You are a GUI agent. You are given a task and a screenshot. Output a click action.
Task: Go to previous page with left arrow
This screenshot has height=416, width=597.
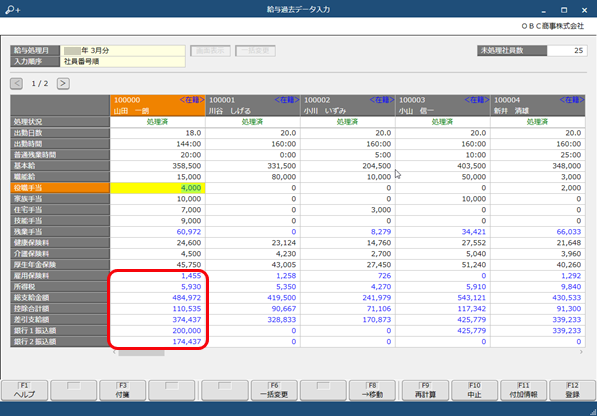pos(16,83)
